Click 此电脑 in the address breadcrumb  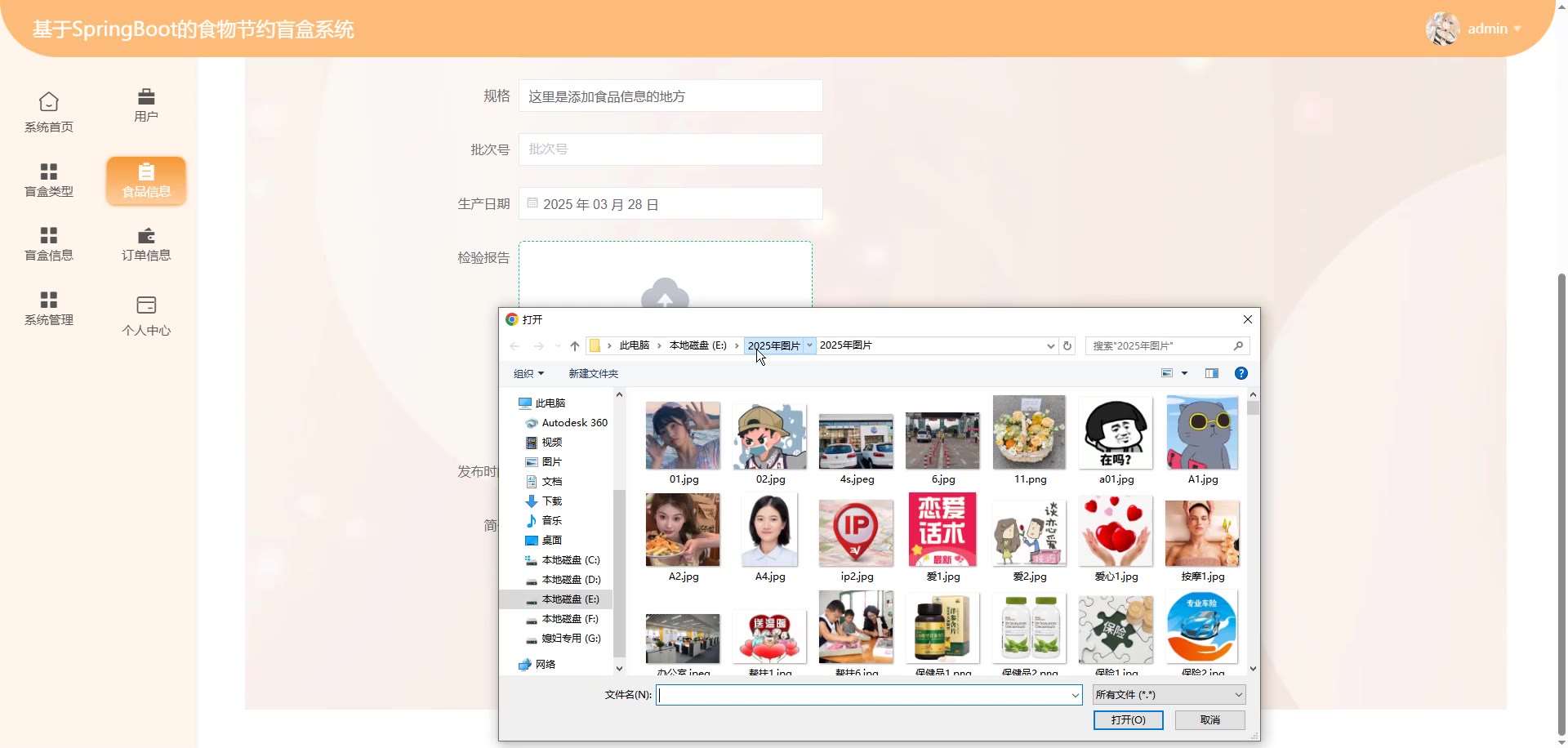click(x=635, y=345)
